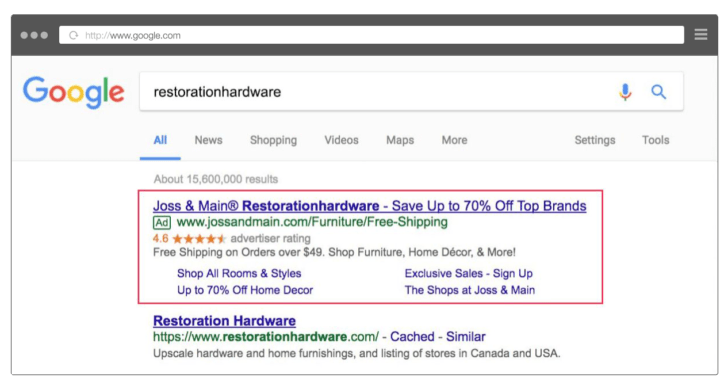This screenshot has width=728, height=386.
Task: Click the browser reload icon
Action: click(73, 35)
